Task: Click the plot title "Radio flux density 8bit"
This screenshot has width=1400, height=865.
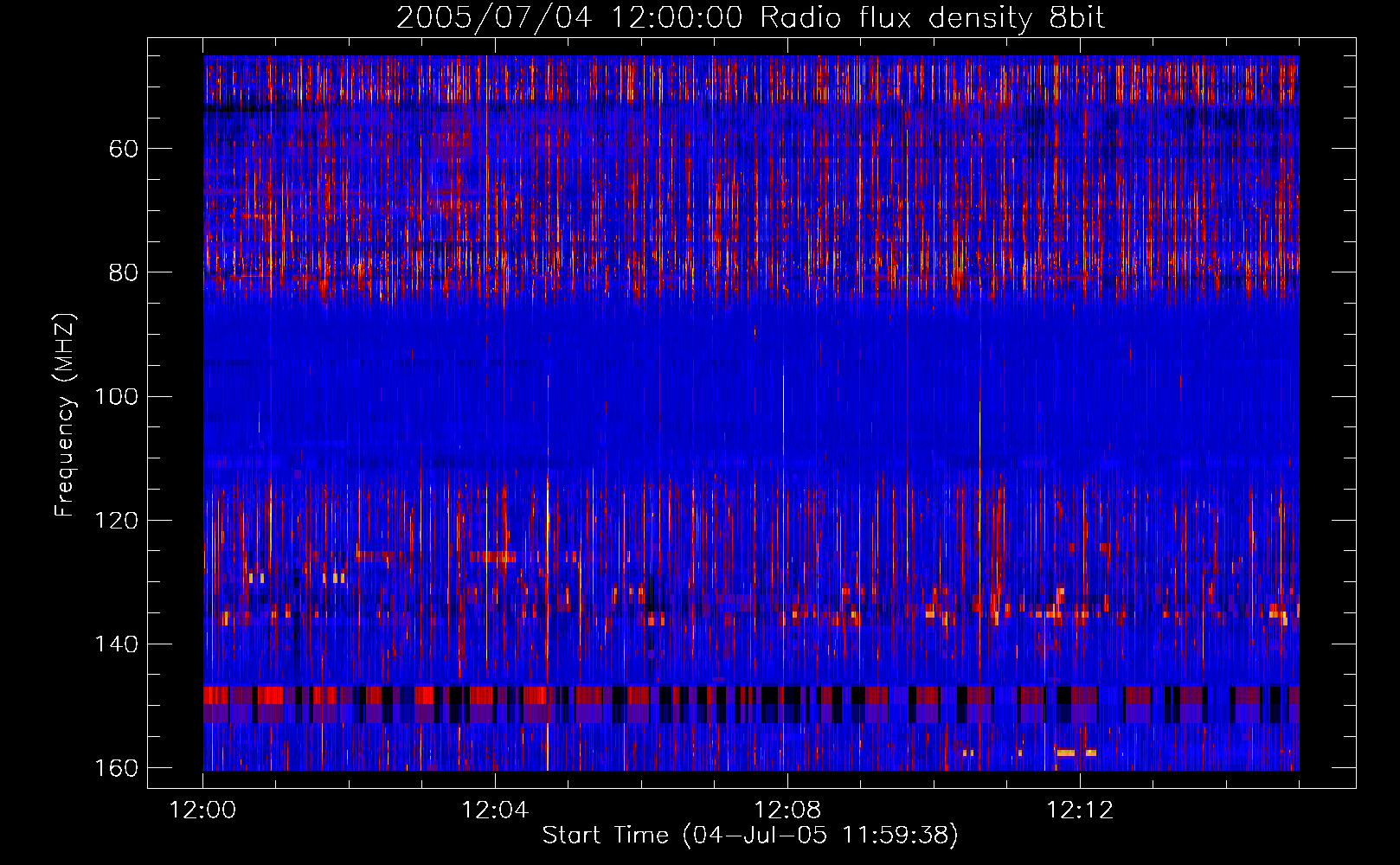Action: pos(932,18)
